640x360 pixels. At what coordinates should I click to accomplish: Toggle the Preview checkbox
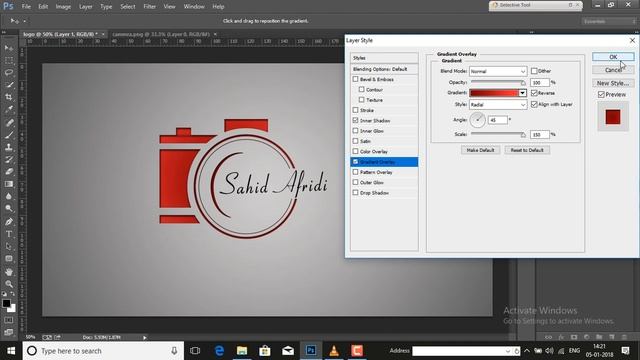click(601, 95)
